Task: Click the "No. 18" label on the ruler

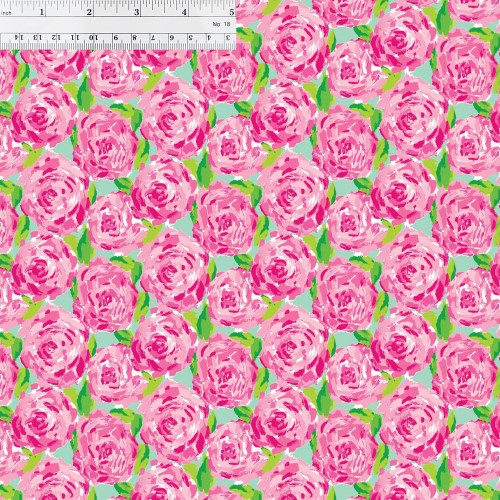Action: click(222, 24)
